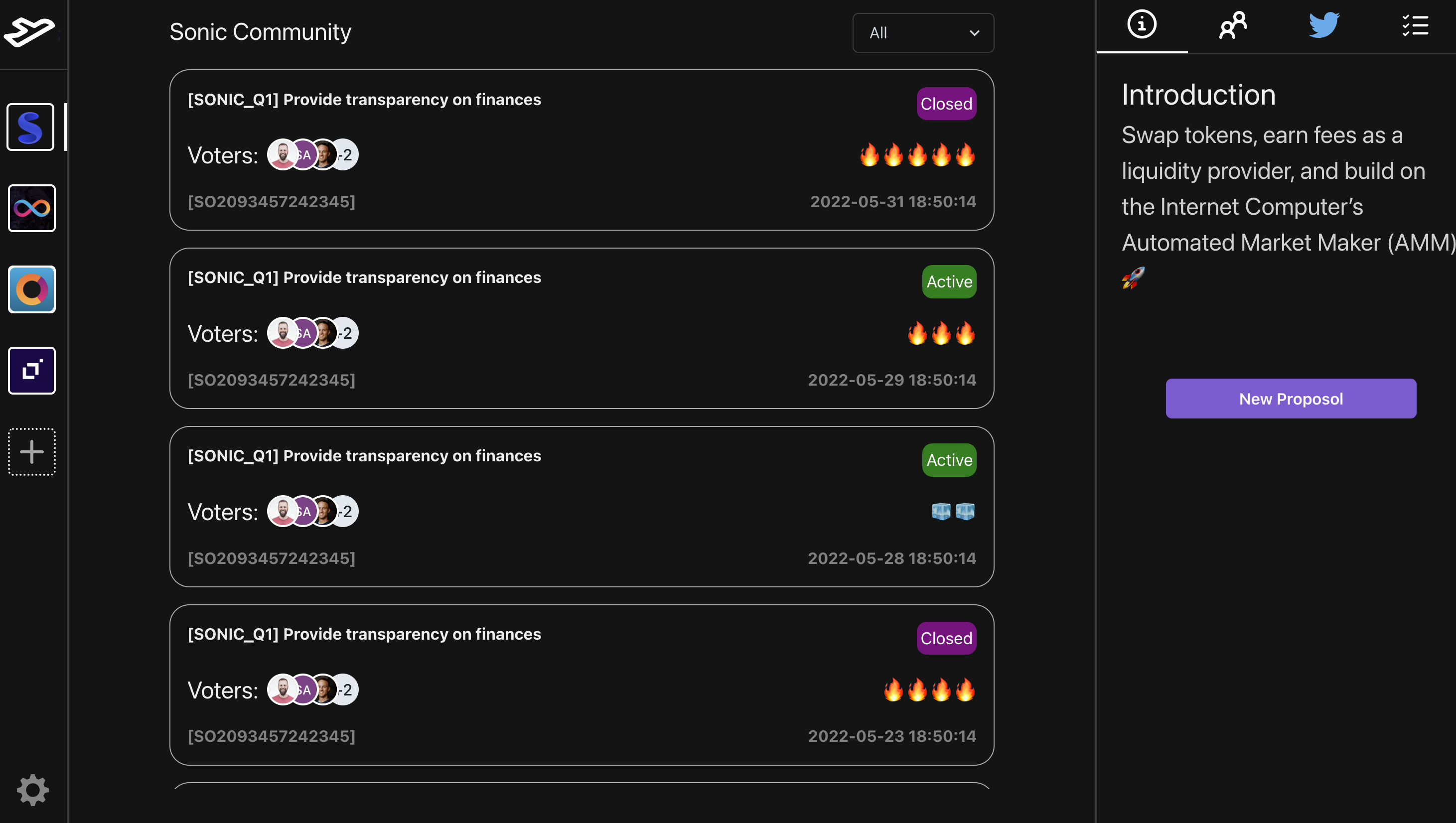Click voter avatars on the first proposal
Screen dimensions: 1456x823
312,155
